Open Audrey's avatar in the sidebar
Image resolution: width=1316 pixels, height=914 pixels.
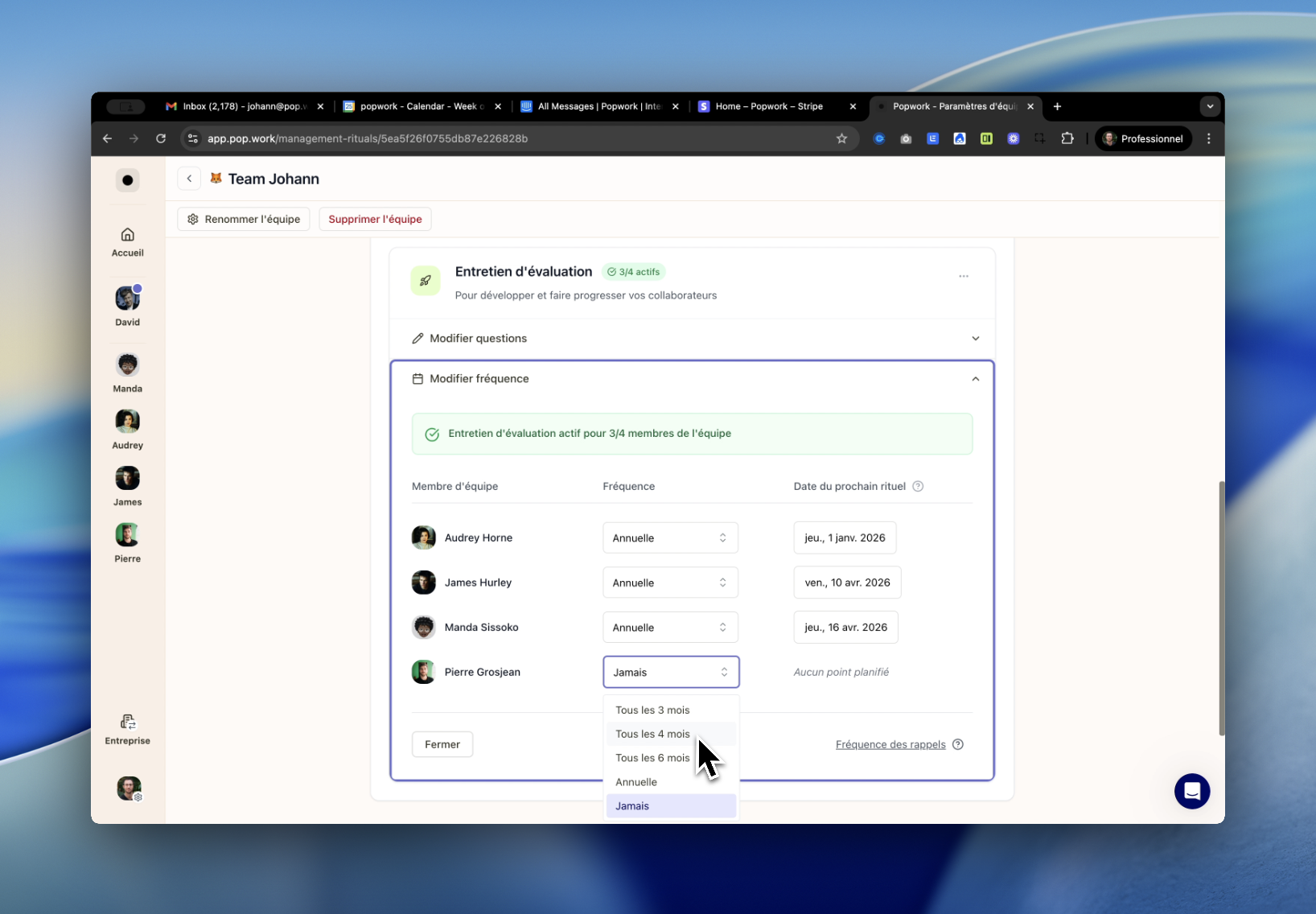[127, 421]
